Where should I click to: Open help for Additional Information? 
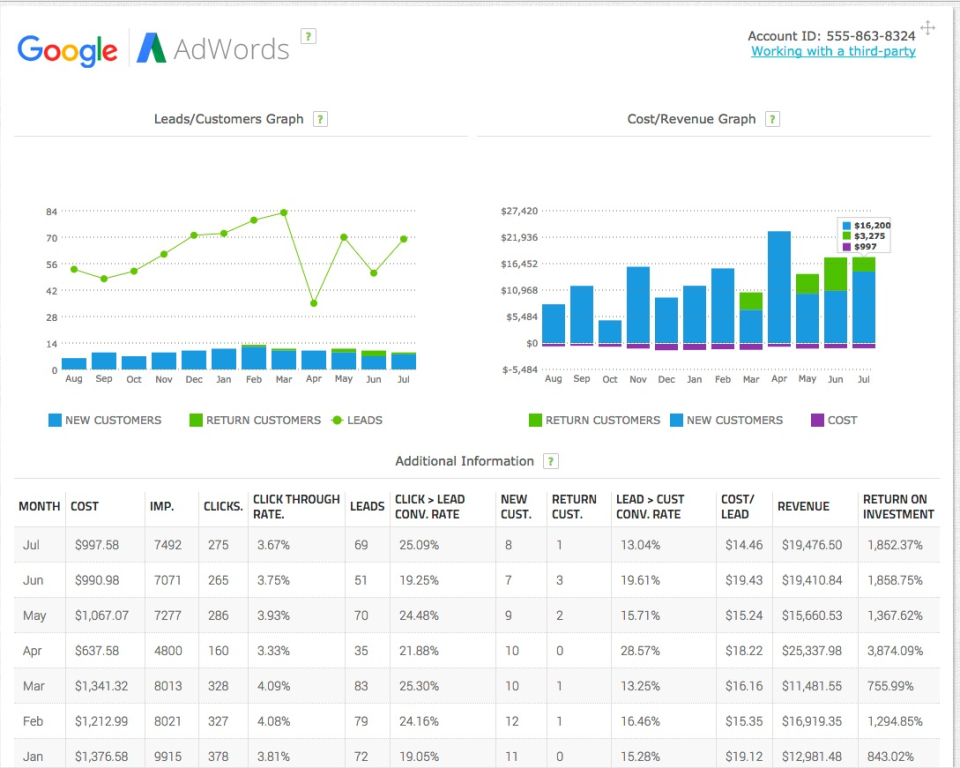[551, 461]
